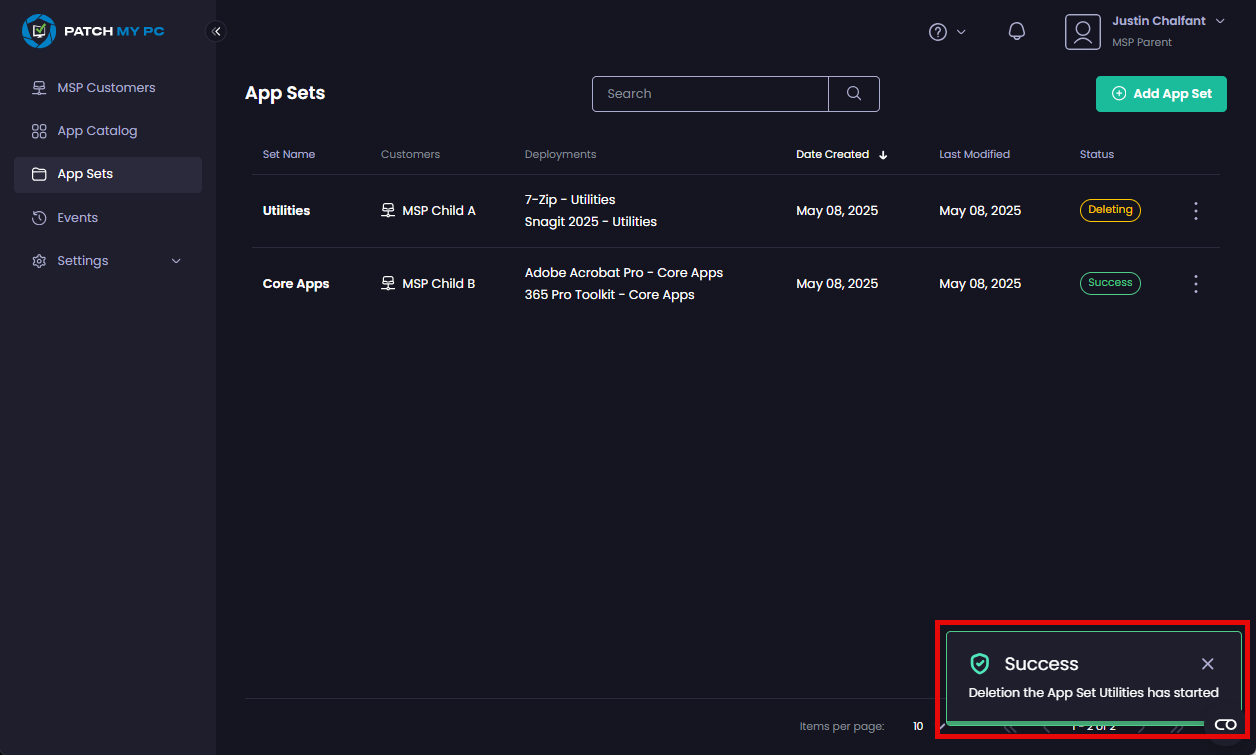Go to MSP Customers page
This screenshot has width=1256, height=755.
(106, 88)
